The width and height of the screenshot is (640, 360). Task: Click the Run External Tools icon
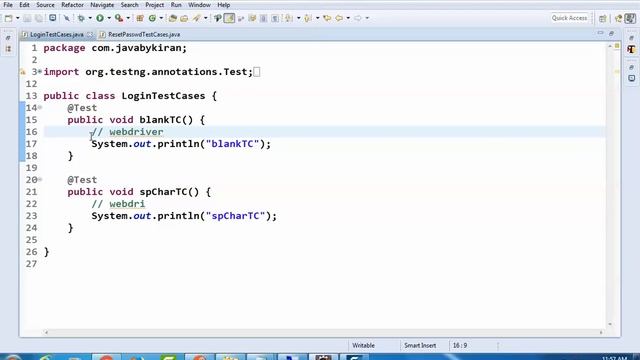point(119,18)
